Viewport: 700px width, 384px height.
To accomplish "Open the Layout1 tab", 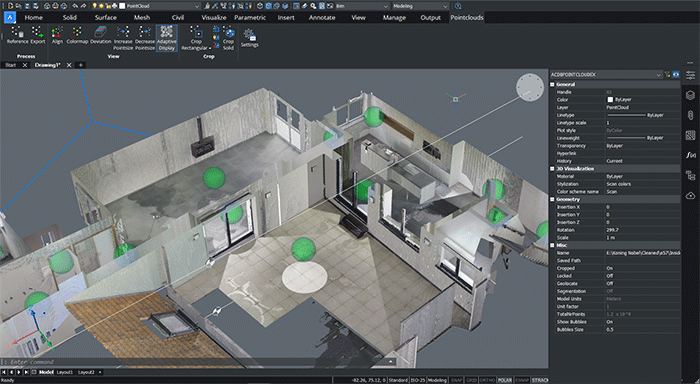I will pyautogui.click(x=65, y=372).
